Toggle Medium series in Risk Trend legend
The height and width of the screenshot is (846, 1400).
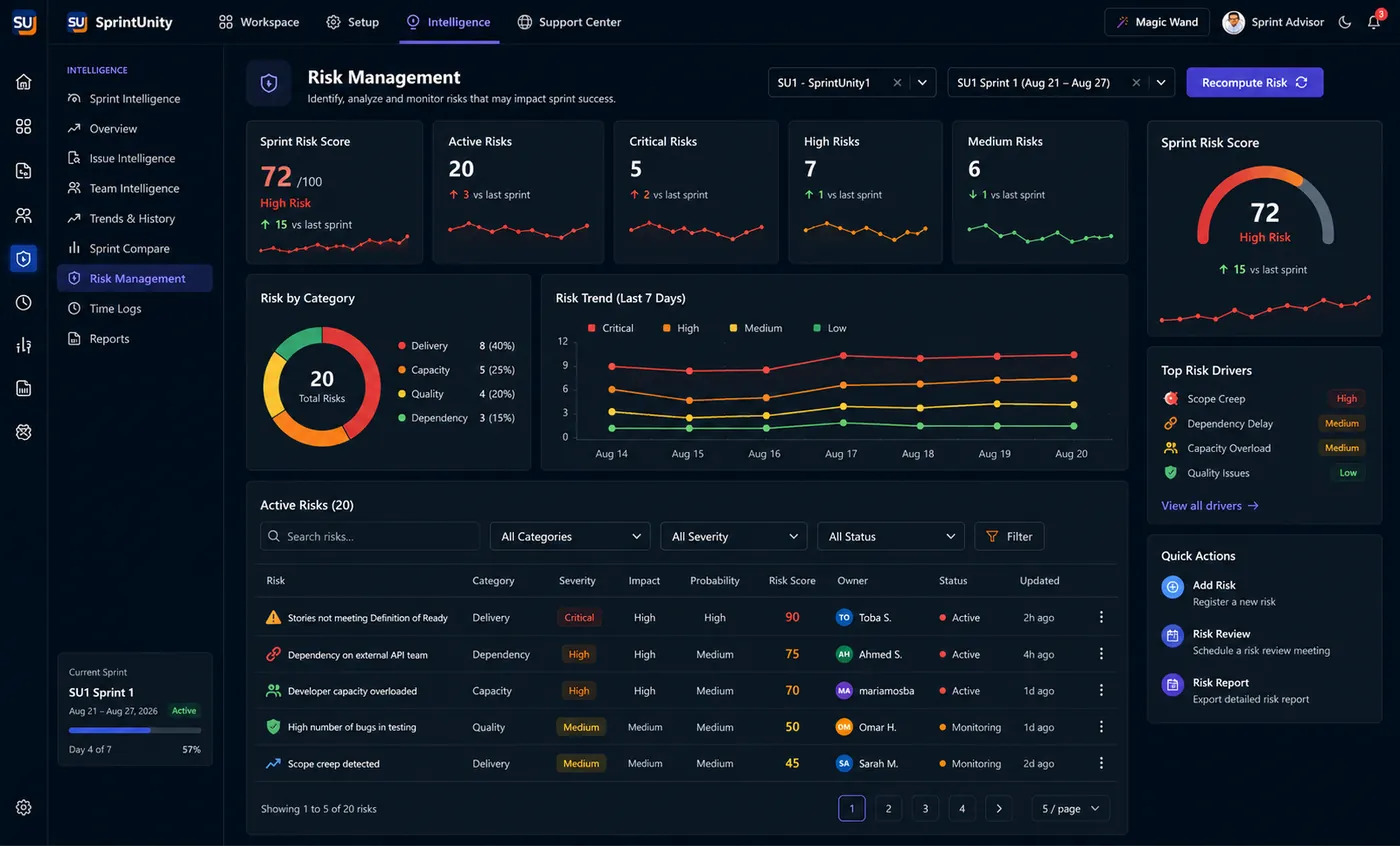click(756, 328)
